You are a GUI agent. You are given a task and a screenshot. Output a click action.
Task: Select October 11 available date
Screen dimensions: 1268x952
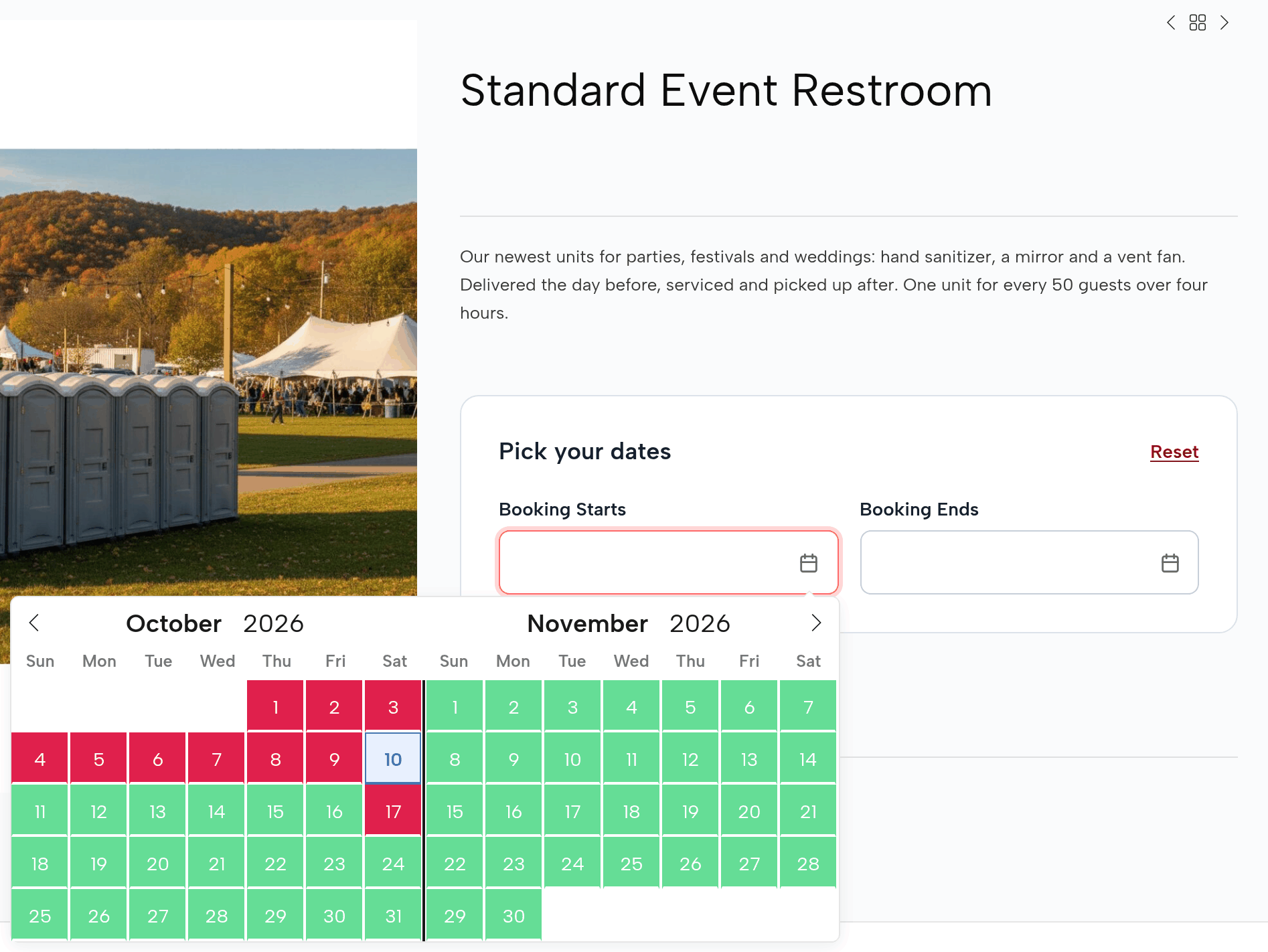click(x=39, y=811)
